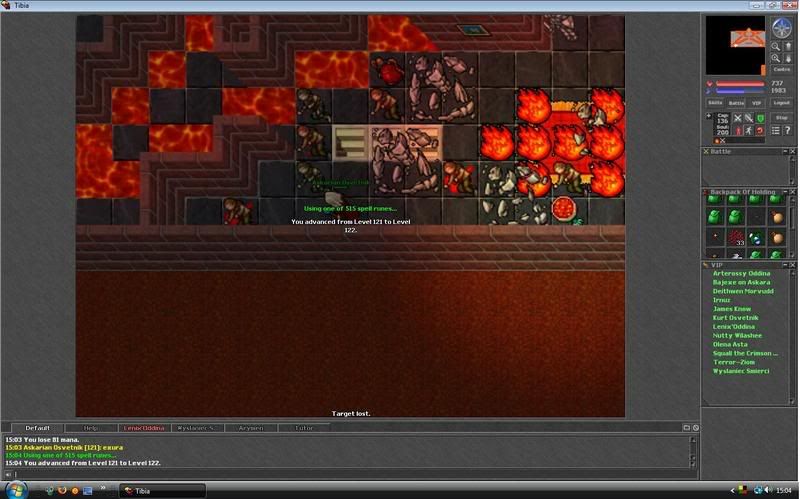Open the Windows Start orb
The width and height of the screenshot is (800, 499).
[x=16, y=490]
